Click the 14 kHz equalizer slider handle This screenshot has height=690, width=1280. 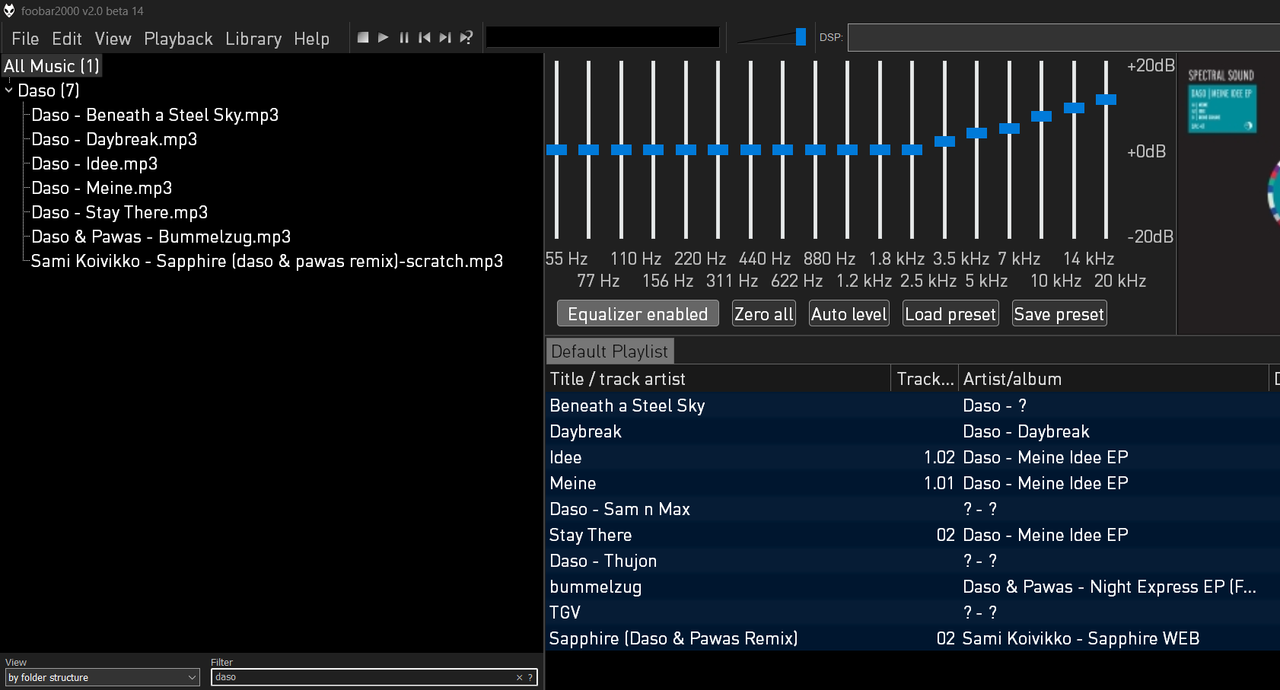(1074, 107)
